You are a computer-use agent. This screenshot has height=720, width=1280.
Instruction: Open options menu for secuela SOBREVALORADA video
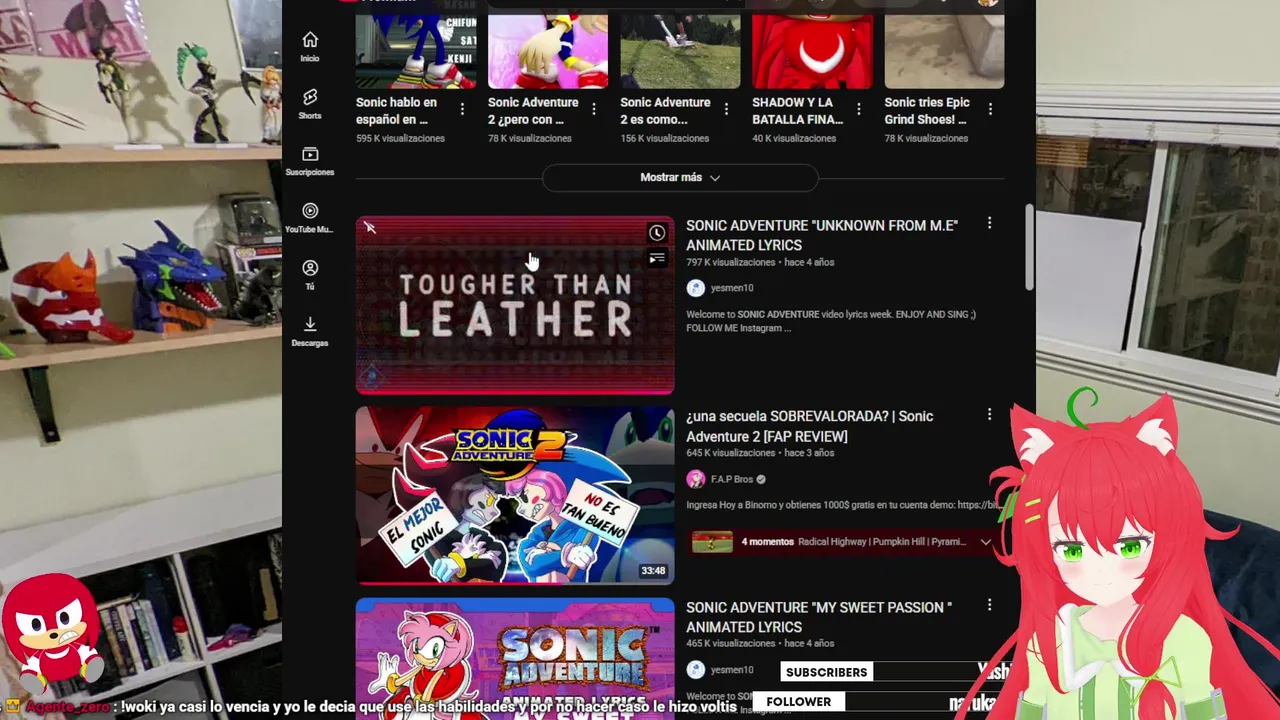(989, 415)
